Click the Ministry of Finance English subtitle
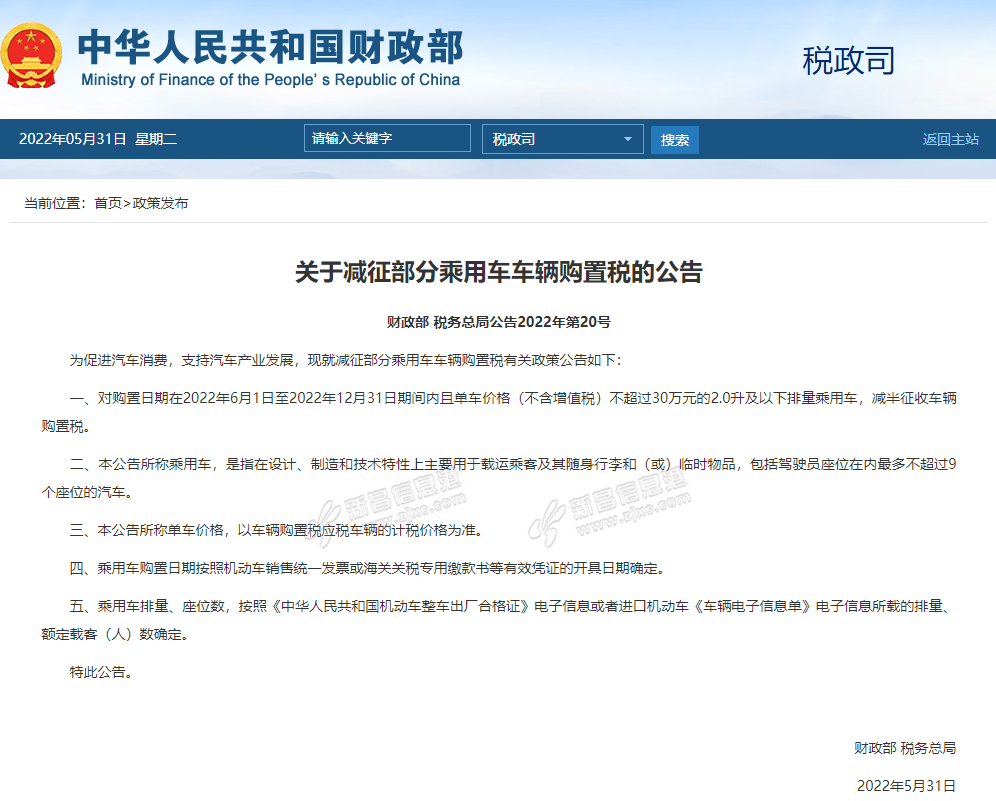The height and width of the screenshot is (801, 996). (271, 80)
